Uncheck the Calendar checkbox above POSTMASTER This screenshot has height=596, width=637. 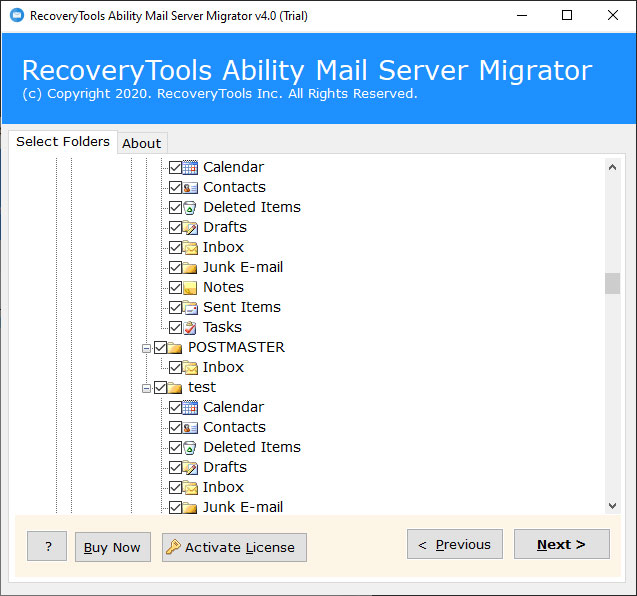(x=176, y=167)
